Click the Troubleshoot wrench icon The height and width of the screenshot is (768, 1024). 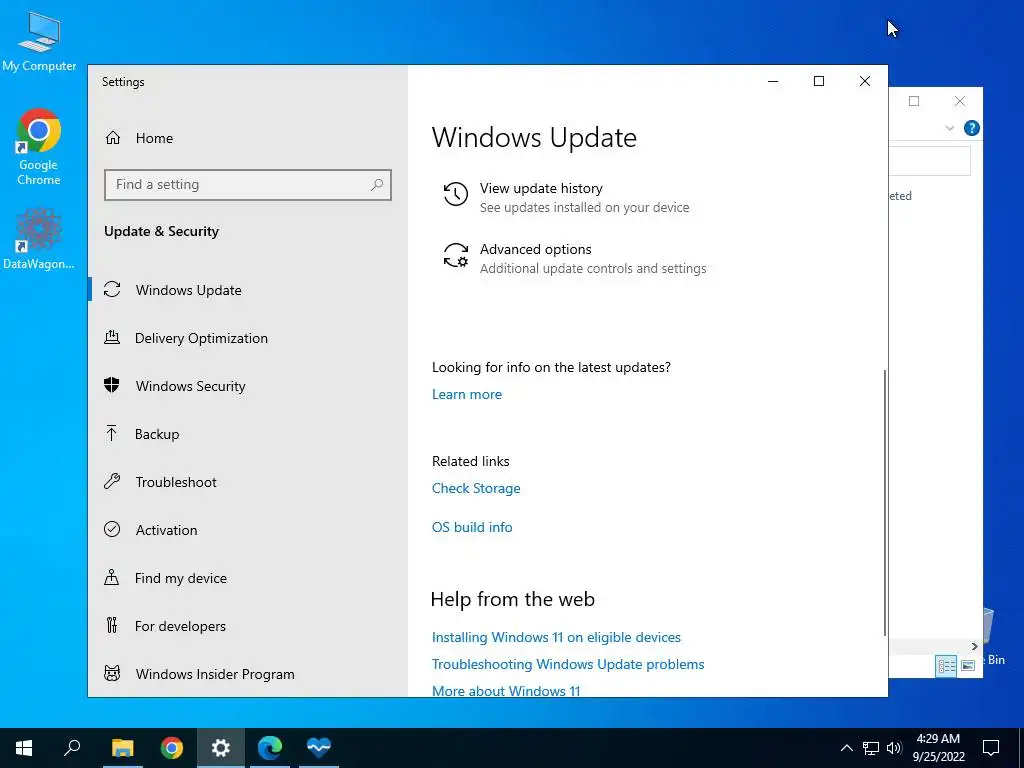tap(112, 482)
